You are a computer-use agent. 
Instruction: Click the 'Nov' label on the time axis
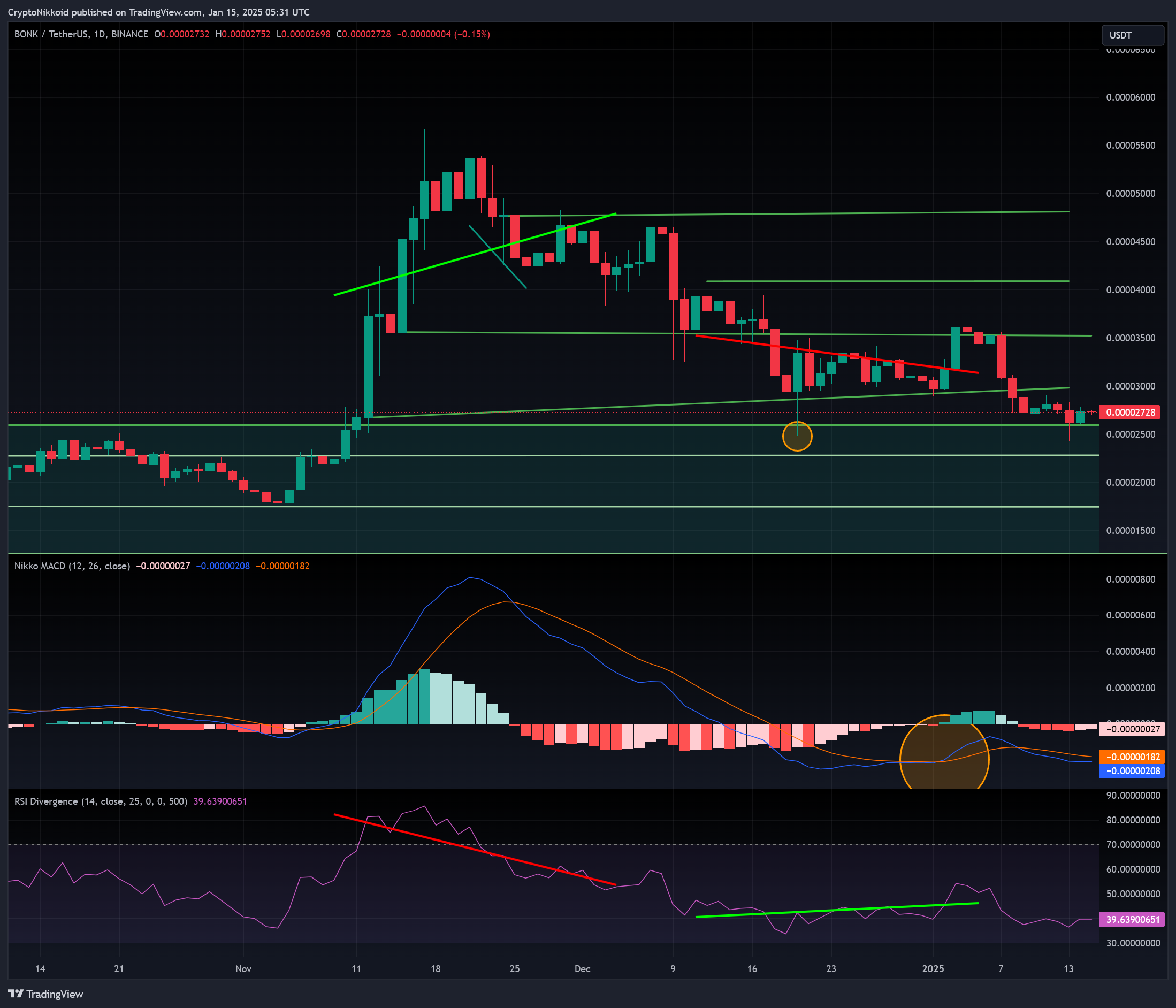[x=243, y=969]
